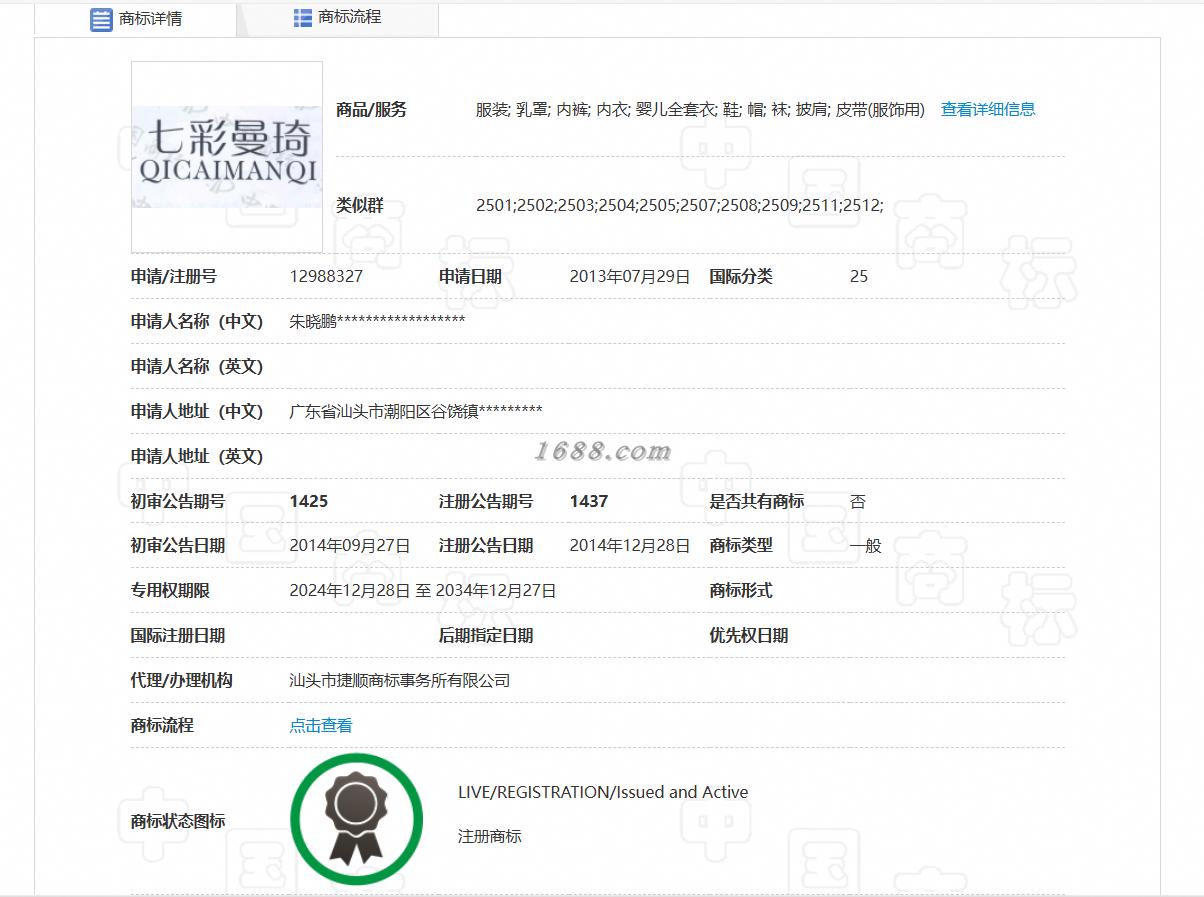Open the 查看详细信息 link
The image size is (1204, 897).
pos(988,109)
